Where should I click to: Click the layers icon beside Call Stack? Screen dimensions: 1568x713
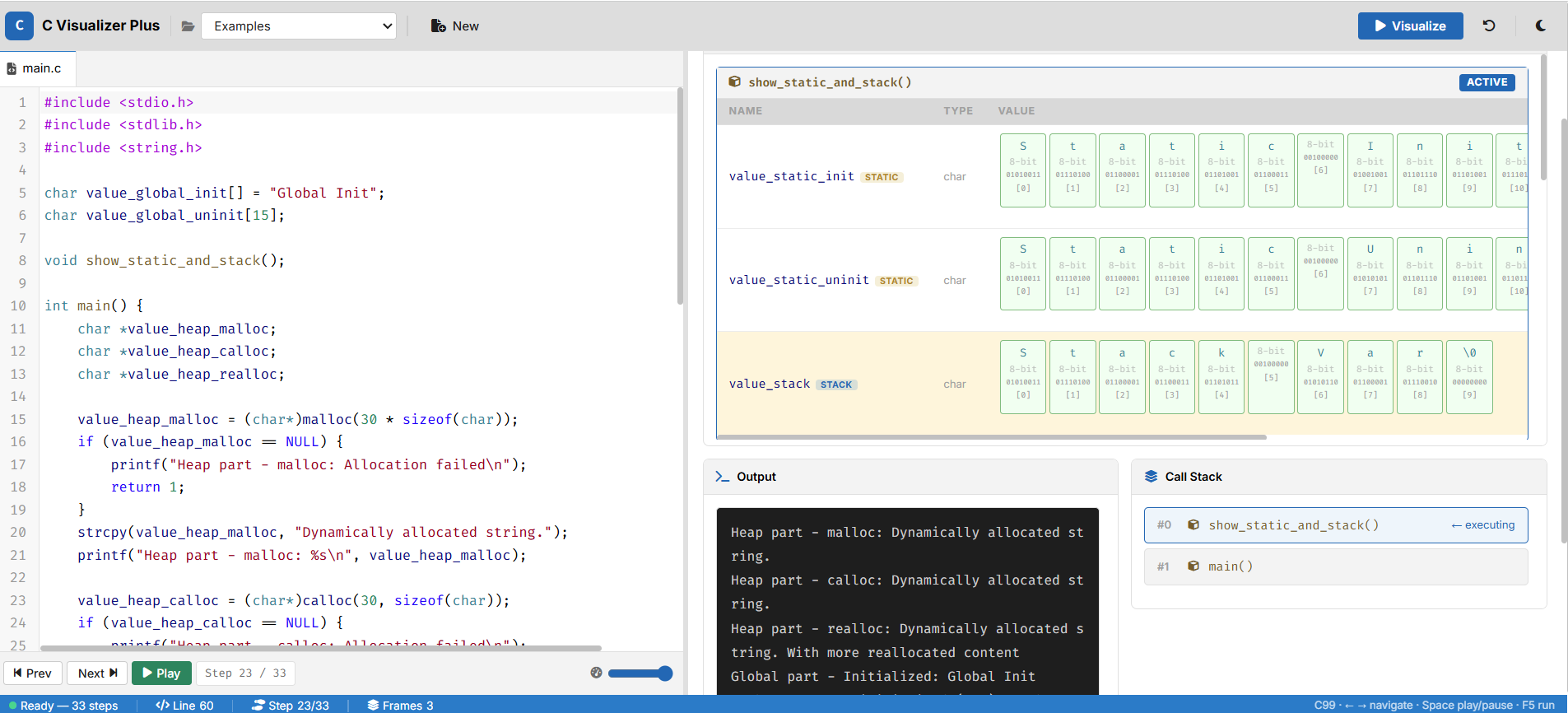pos(1151,477)
